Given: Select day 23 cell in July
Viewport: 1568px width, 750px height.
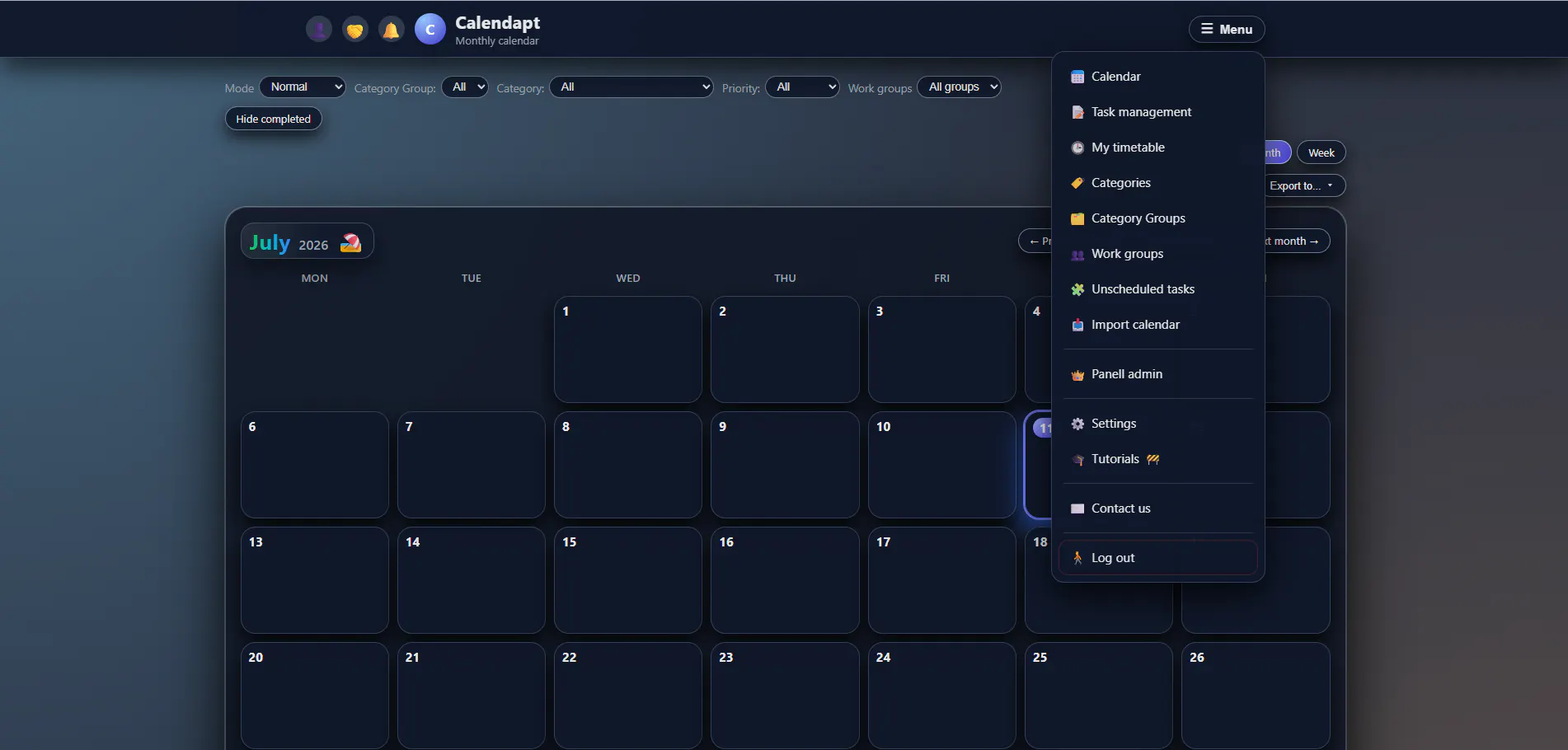Looking at the screenshot, I should 785,696.
